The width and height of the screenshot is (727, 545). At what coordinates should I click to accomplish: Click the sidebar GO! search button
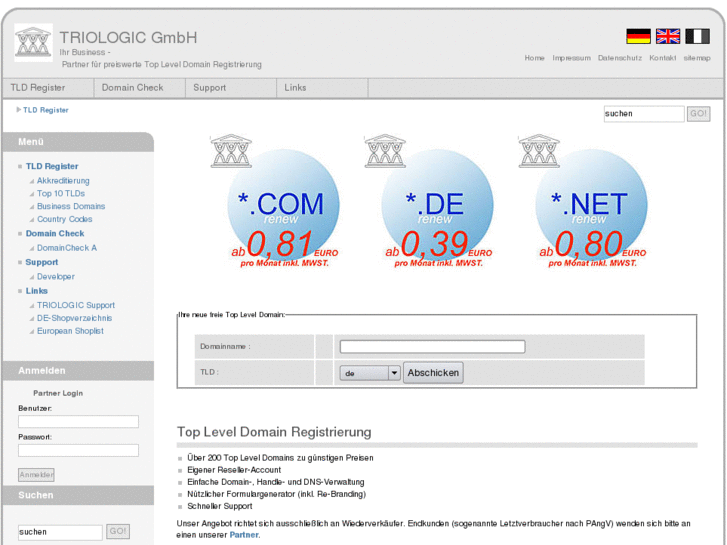[x=118, y=531]
